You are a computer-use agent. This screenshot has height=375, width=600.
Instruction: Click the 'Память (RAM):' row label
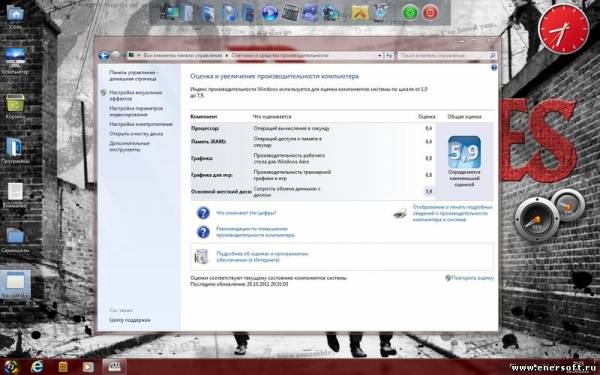[209, 142]
